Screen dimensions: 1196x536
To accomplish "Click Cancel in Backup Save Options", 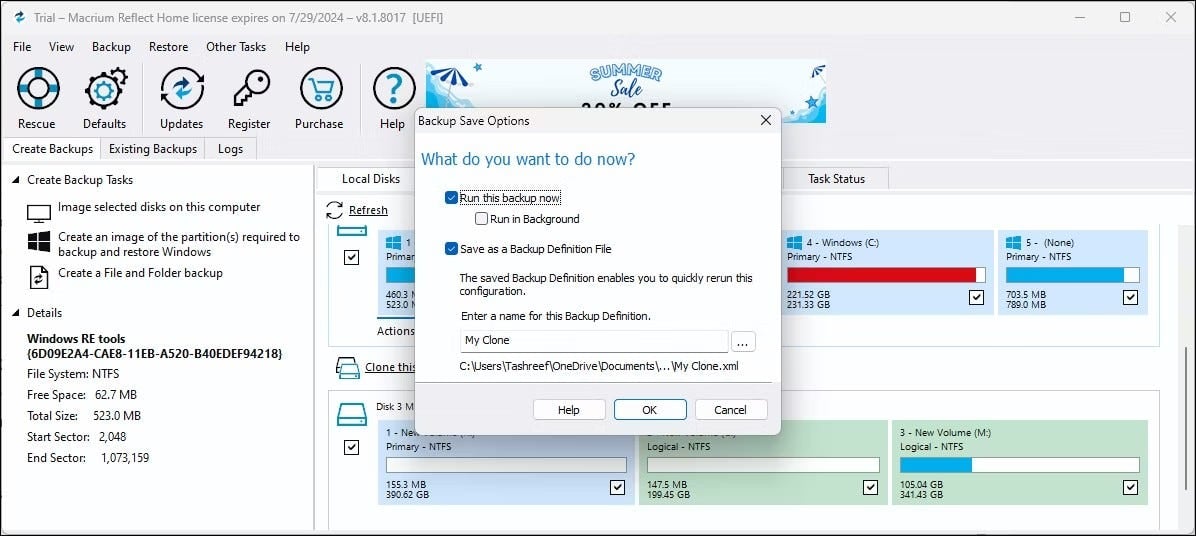I will [731, 409].
